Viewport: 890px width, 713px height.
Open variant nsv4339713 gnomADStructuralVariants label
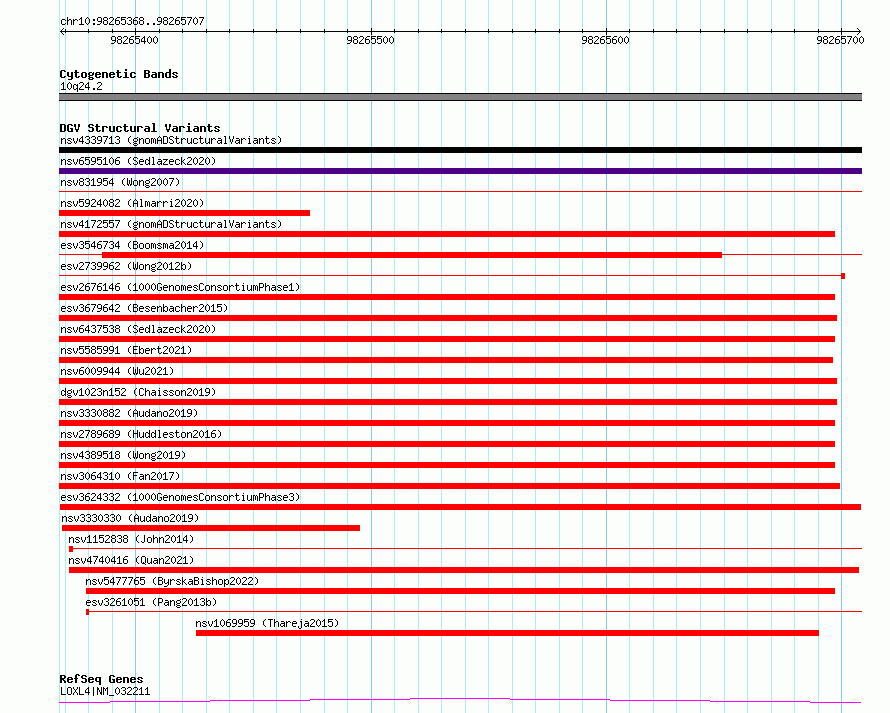171,140
